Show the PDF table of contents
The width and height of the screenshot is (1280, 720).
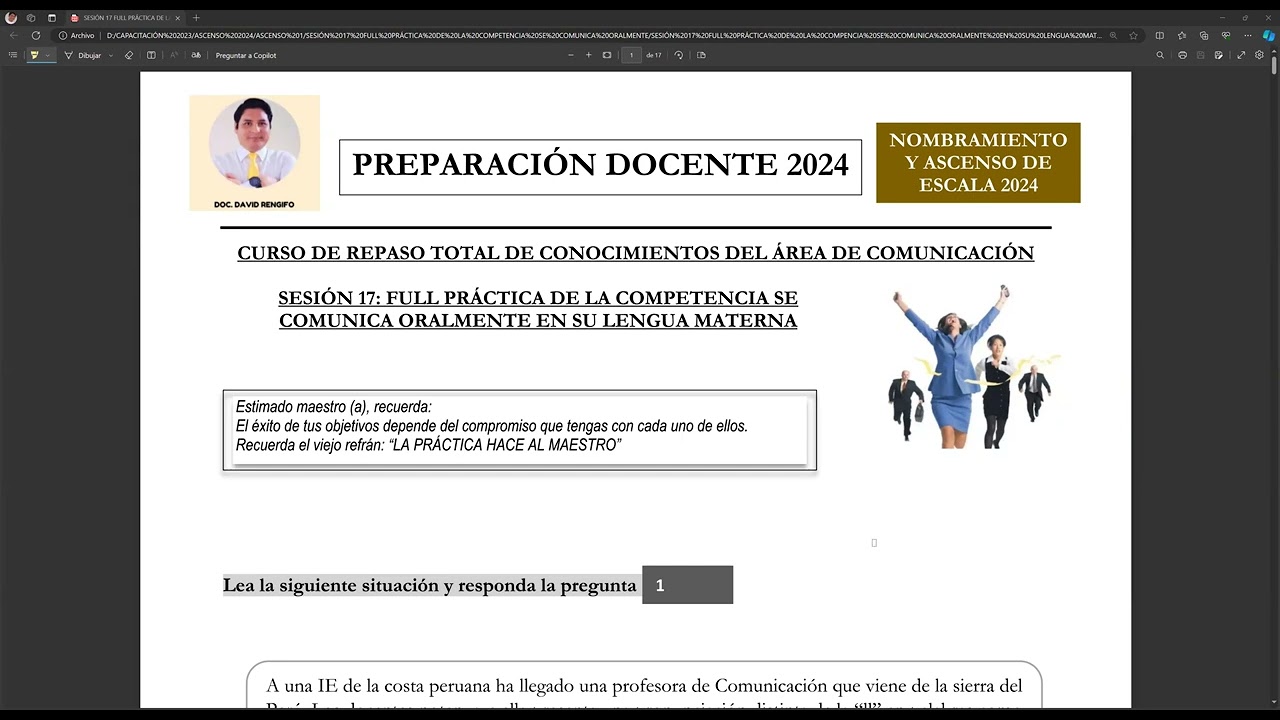pos(13,55)
